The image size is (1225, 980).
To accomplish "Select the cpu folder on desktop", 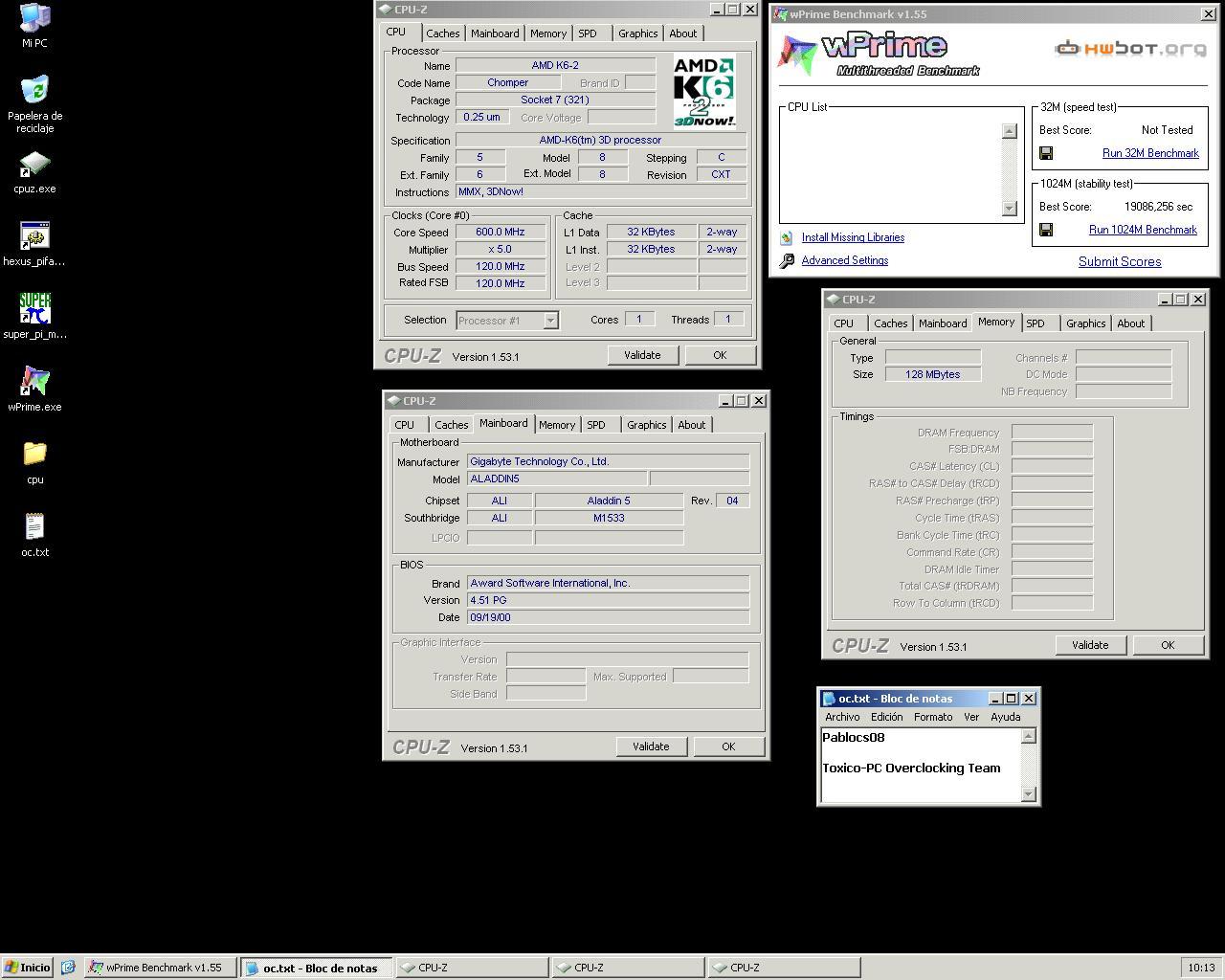I will click(35, 454).
